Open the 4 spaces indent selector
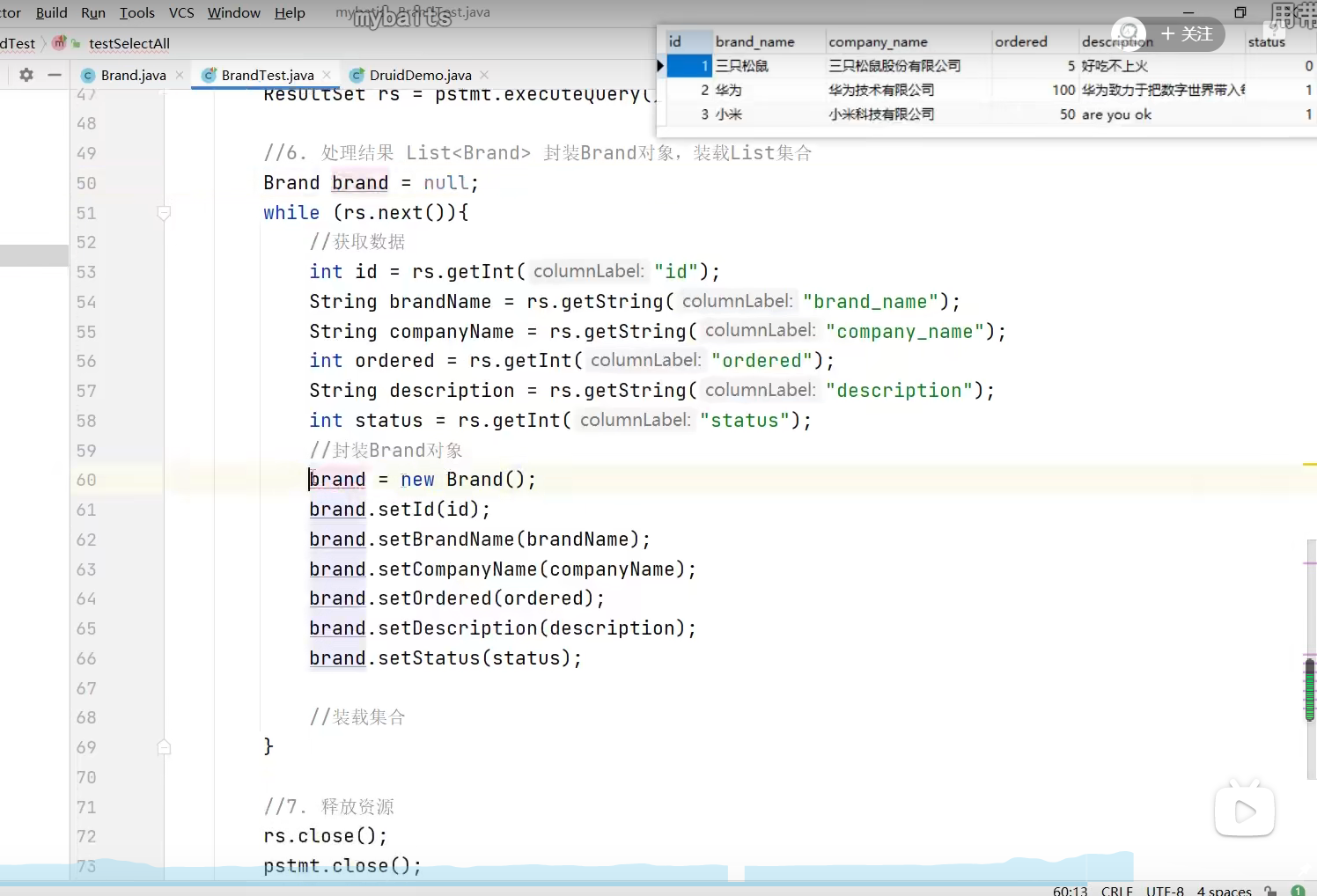The width and height of the screenshot is (1317, 896). 1224,891
